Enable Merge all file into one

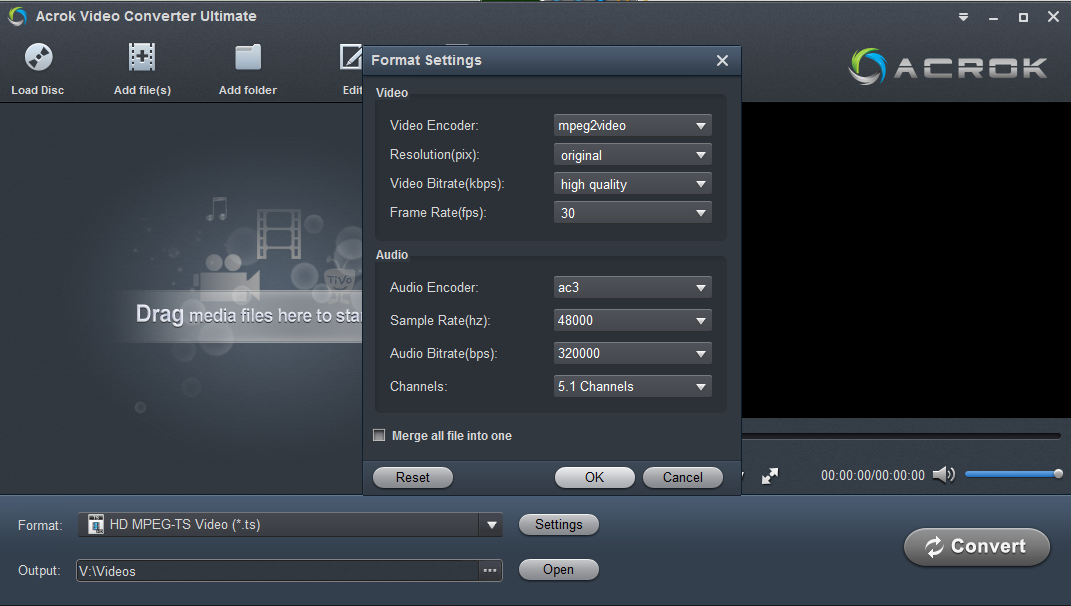(379, 435)
